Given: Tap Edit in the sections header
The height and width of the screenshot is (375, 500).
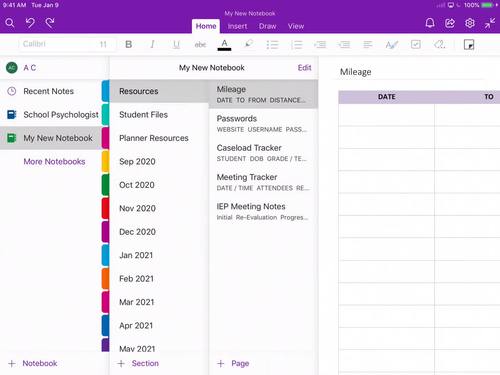Looking at the screenshot, I should click(304, 68).
